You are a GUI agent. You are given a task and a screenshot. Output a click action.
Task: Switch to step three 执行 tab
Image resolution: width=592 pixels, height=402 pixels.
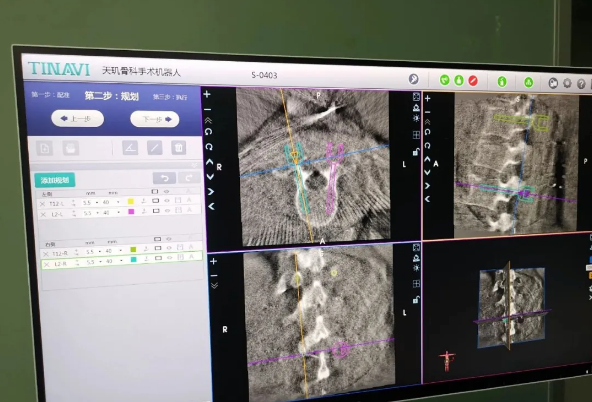170,97
